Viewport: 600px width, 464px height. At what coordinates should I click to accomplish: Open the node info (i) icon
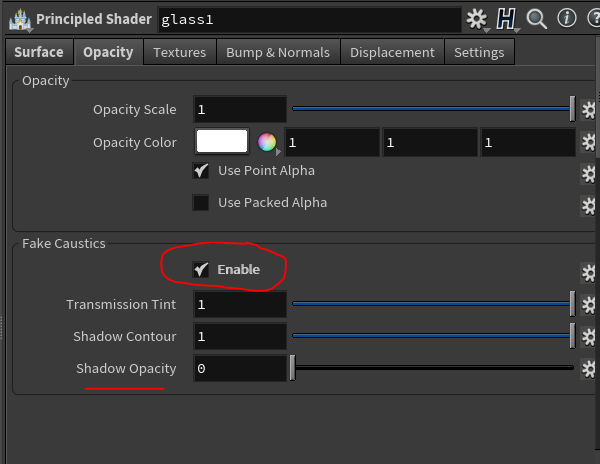(565, 19)
